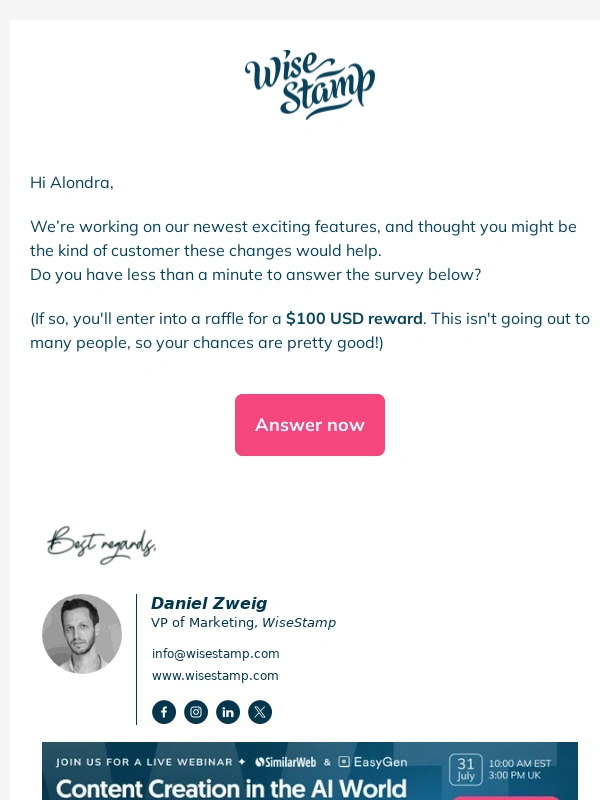Click Daniel Zweig's profile photo

pyautogui.click(x=82, y=634)
